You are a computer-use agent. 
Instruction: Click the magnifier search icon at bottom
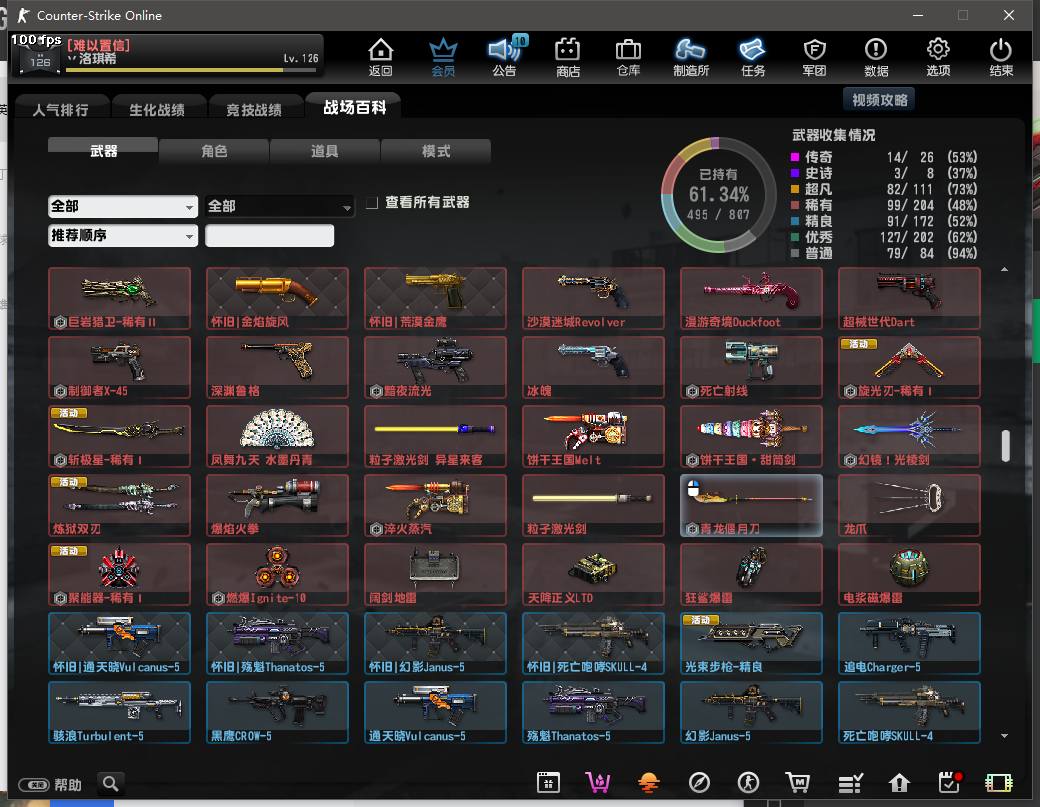click(111, 784)
